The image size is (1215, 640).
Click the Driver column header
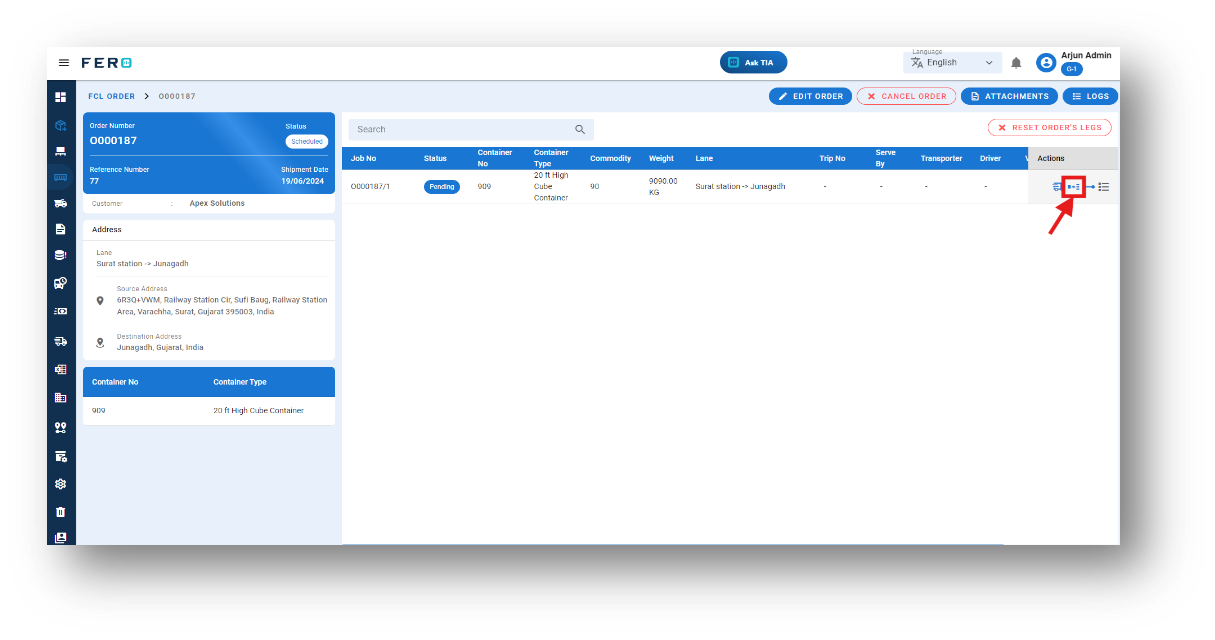[990, 158]
